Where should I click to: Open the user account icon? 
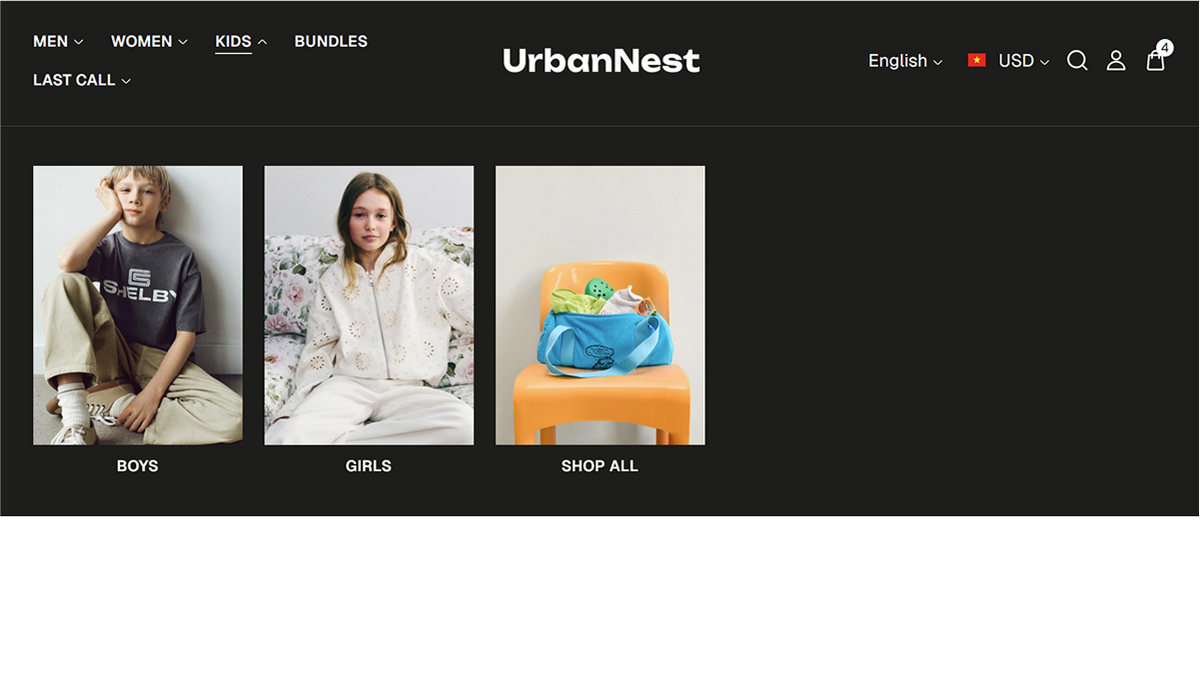tap(1116, 61)
